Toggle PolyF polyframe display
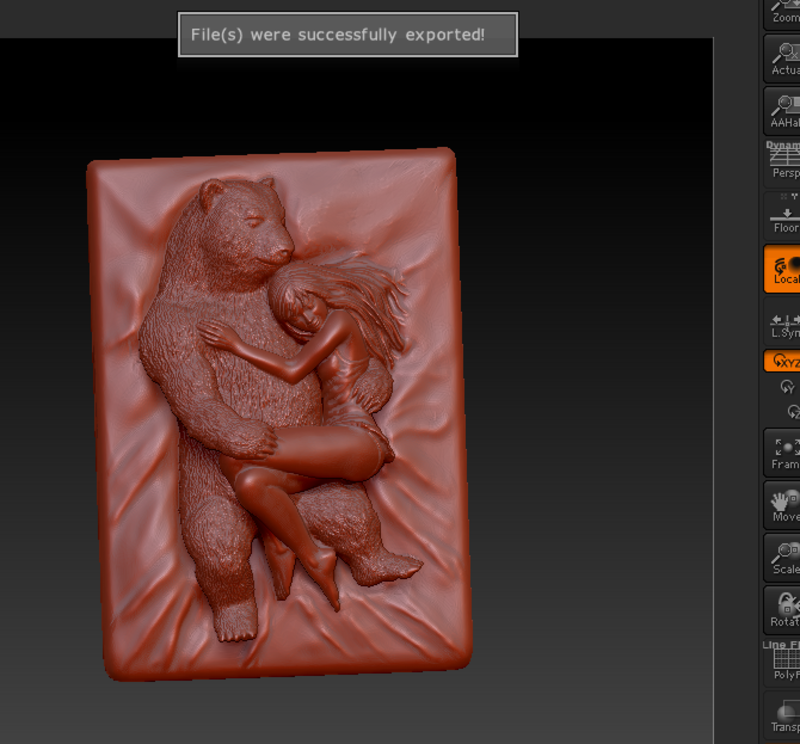 [782, 661]
